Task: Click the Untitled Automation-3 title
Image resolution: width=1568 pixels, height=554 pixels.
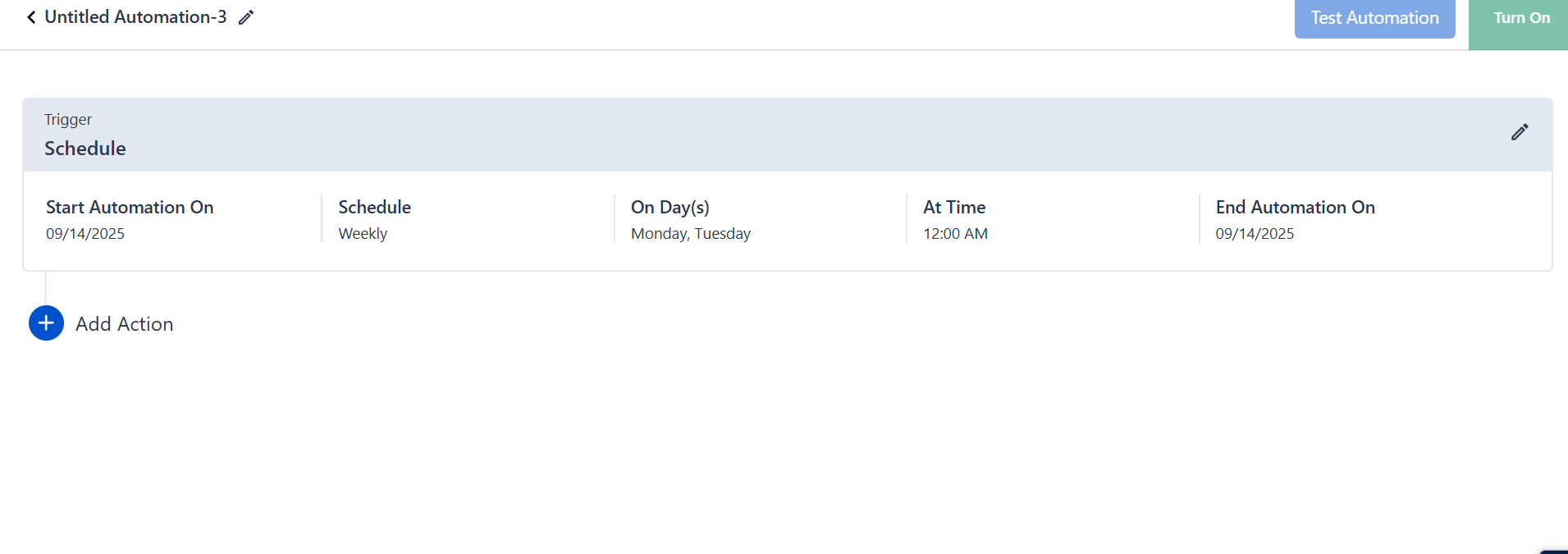Action: coord(135,17)
